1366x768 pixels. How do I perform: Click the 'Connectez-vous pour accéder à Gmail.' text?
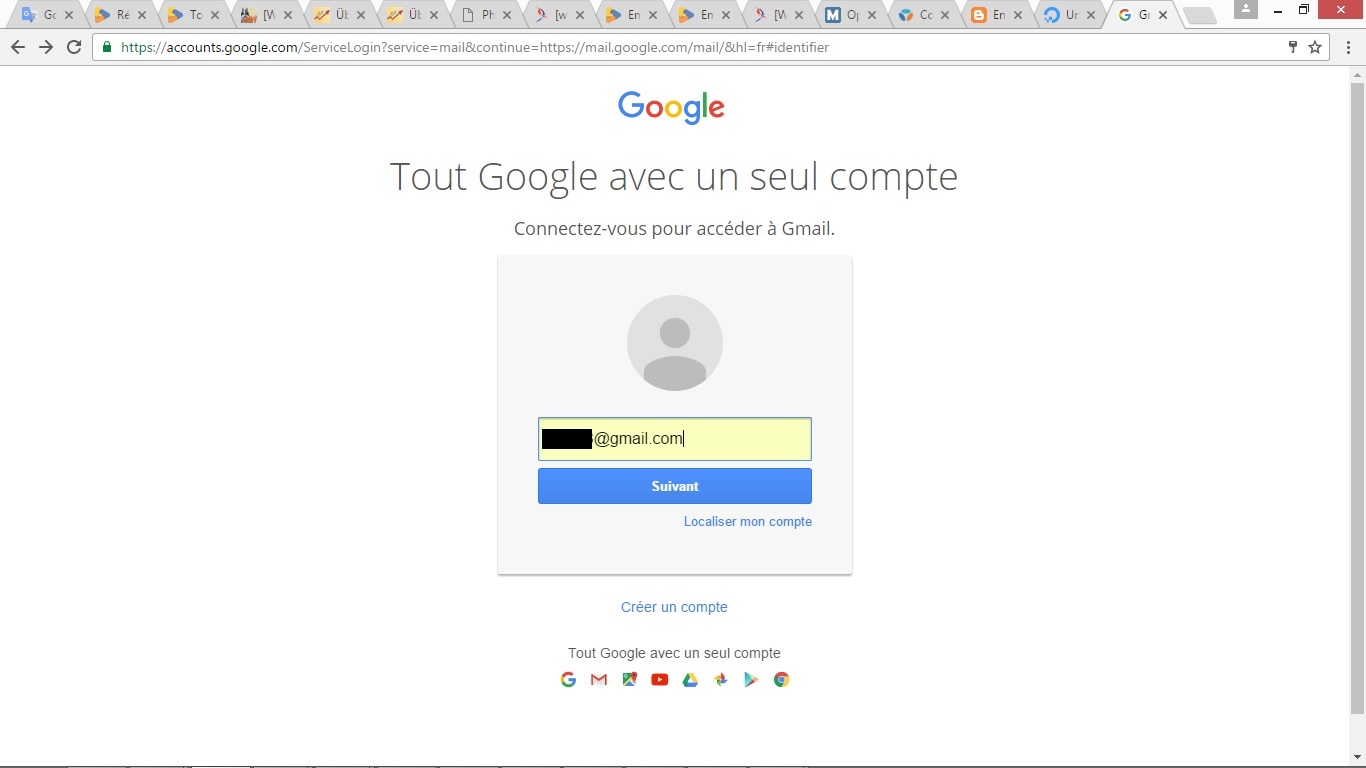[674, 229]
